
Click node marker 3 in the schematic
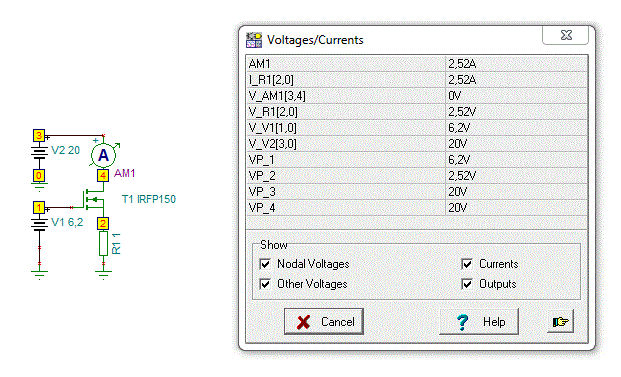[x=39, y=135]
